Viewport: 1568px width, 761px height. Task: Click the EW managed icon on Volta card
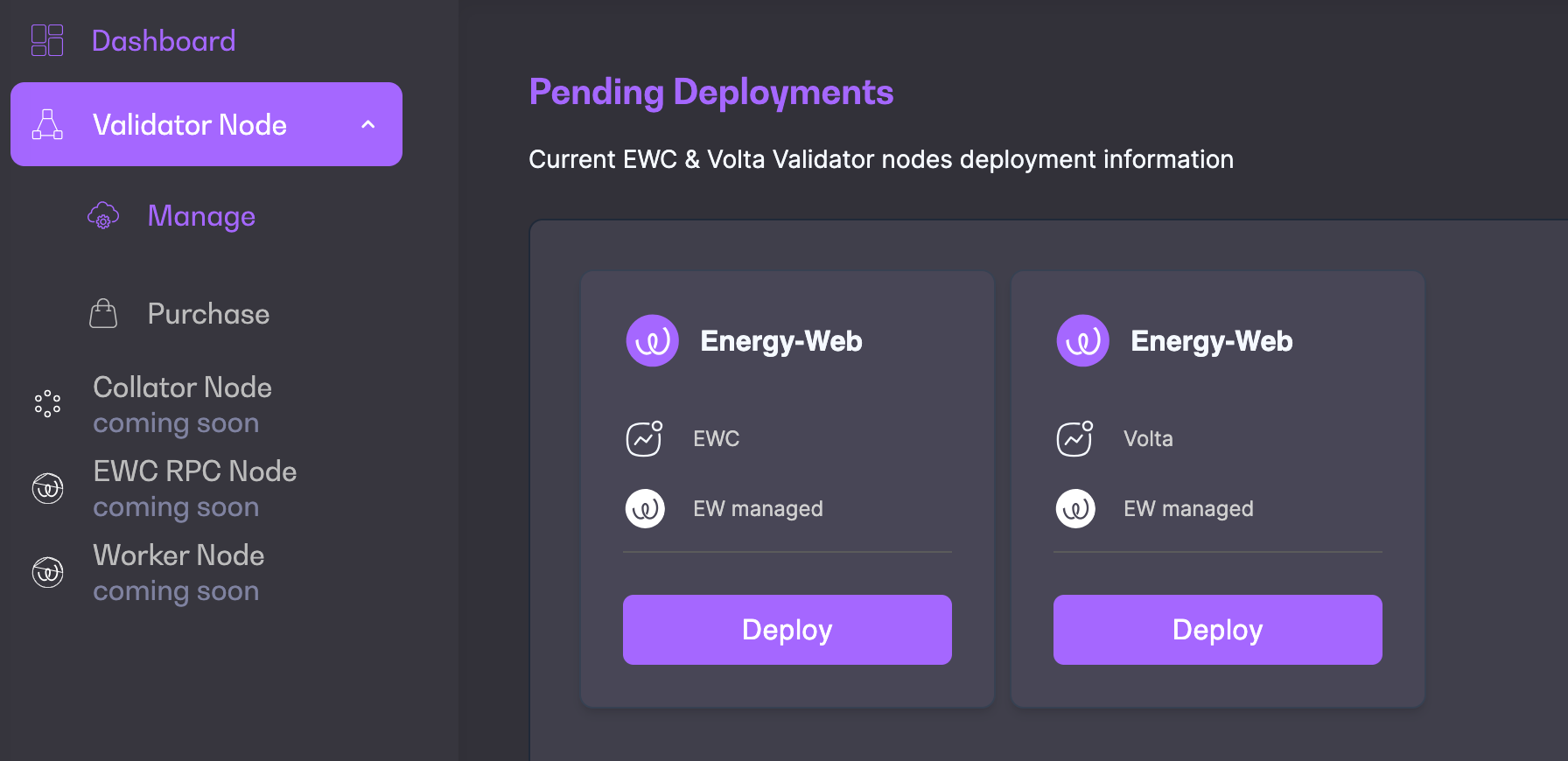tap(1075, 508)
